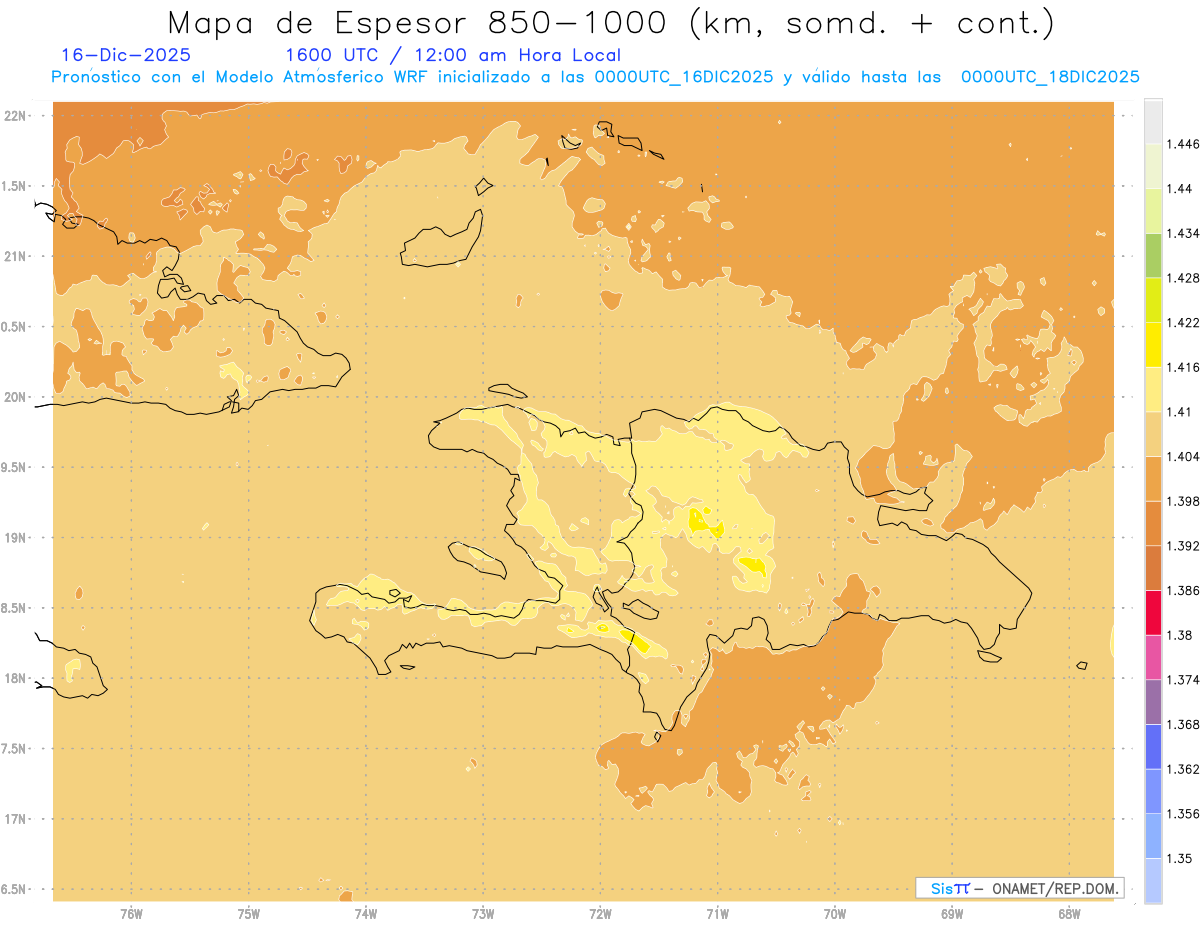Viewport: 1200px width, 927px height.
Task: Click the colorbar value '1.35'
Action: [1179, 858]
